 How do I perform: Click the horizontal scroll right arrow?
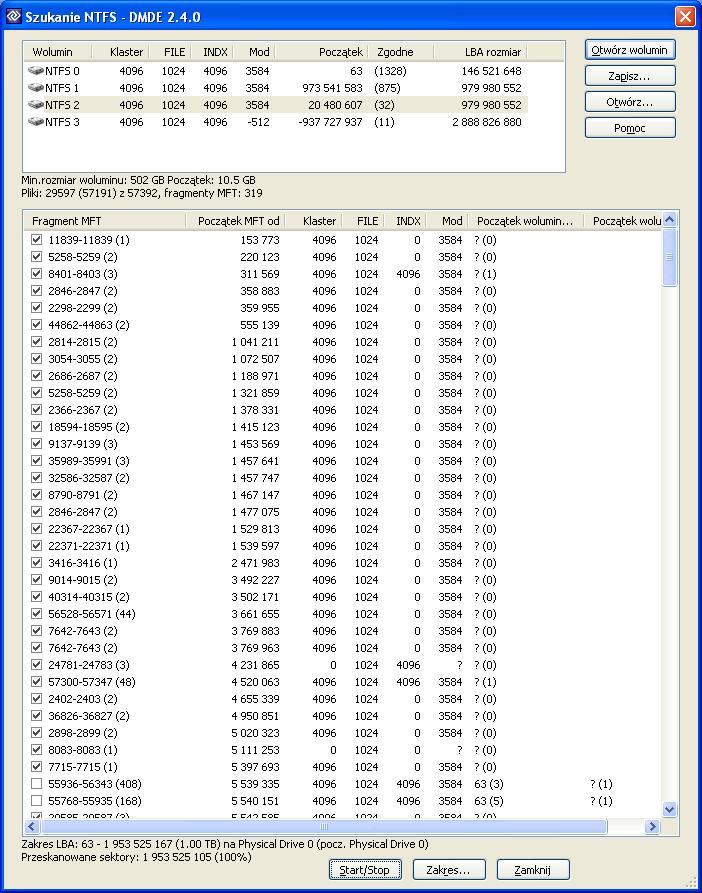tap(652, 826)
